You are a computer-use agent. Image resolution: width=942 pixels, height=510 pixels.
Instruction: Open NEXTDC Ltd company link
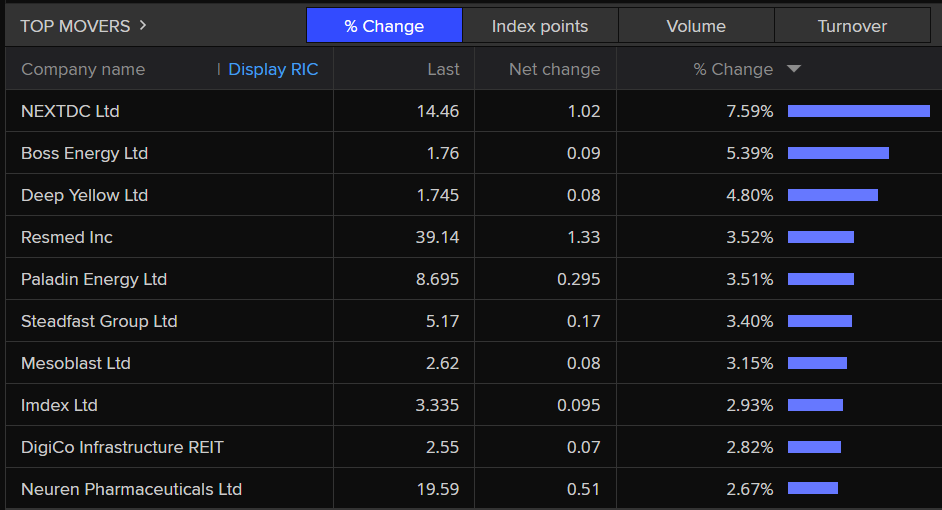tap(70, 111)
